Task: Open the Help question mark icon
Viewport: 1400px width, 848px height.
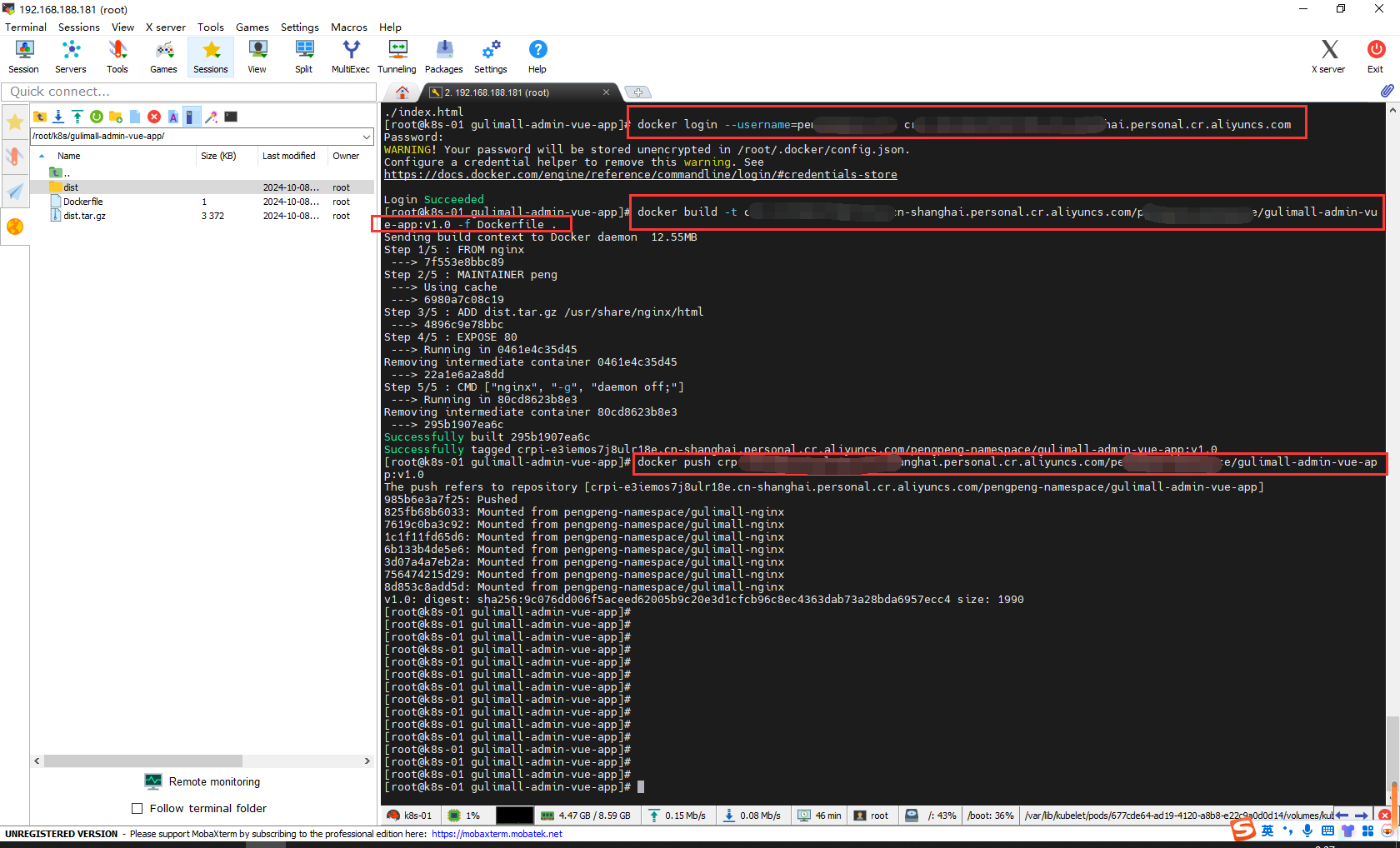Action: [x=537, y=57]
